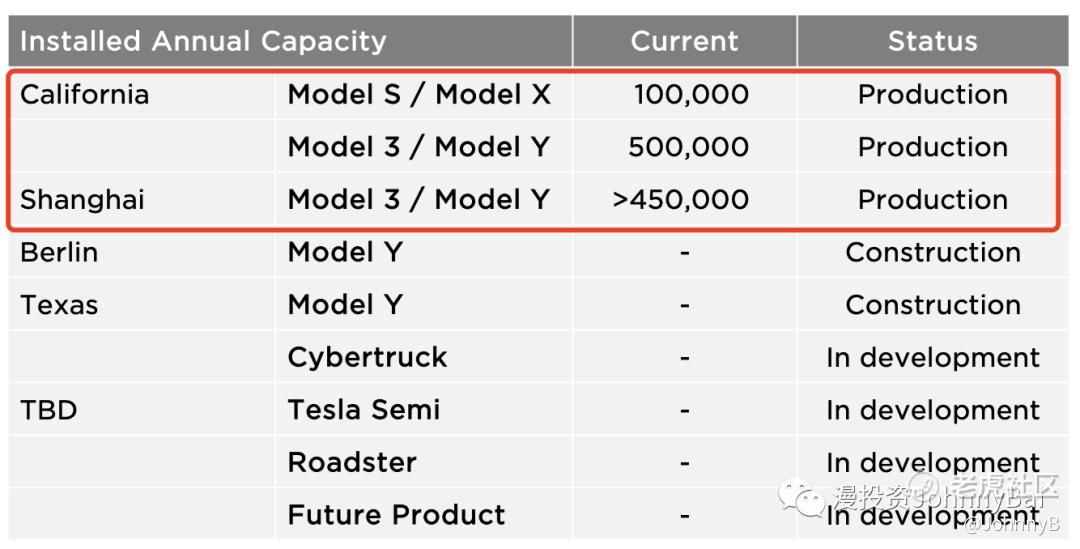
Task: Select the Current column header
Action: coord(684,41)
